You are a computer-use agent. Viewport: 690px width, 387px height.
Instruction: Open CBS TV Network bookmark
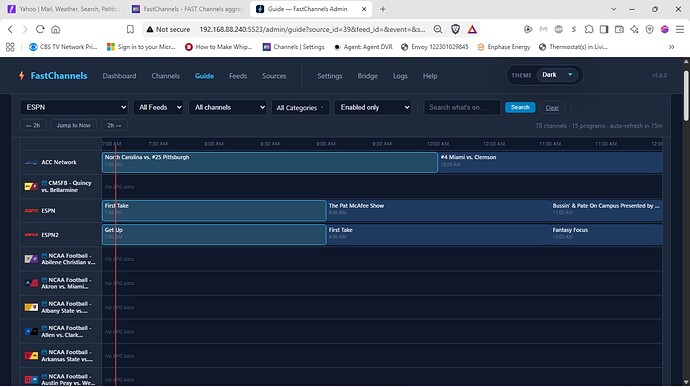(x=63, y=47)
